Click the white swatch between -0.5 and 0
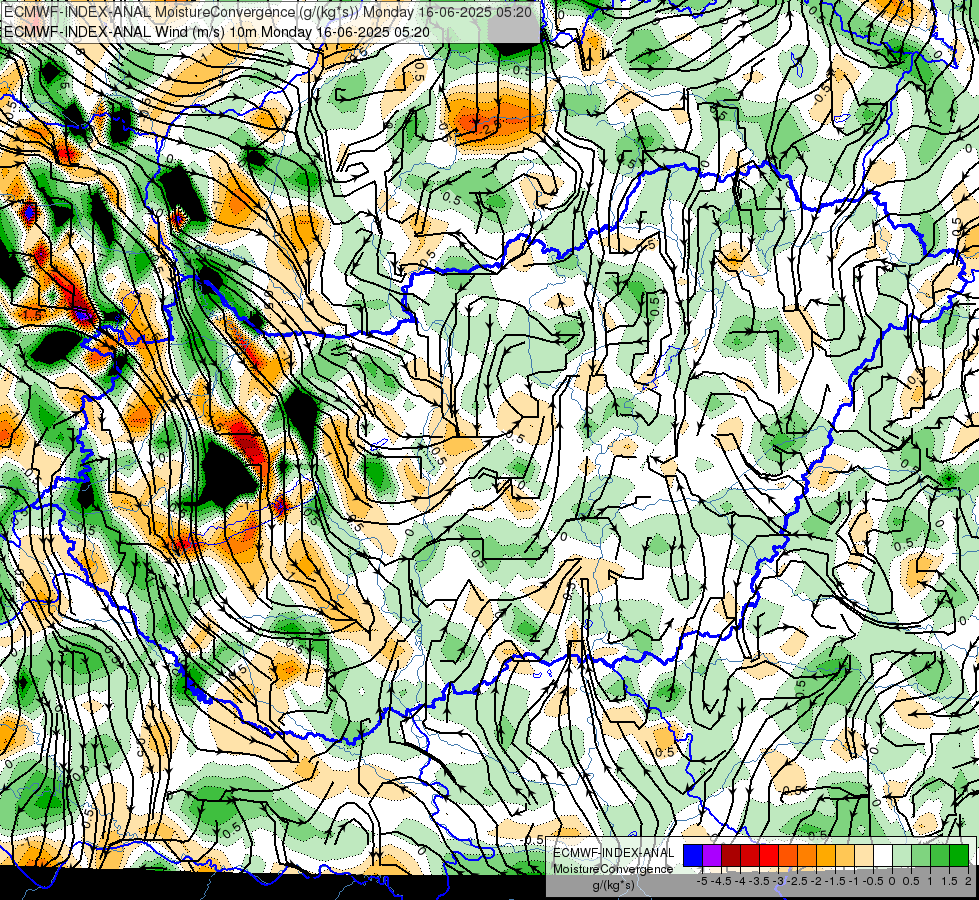Viewport: 979px width, 900px height. [x=883, y=856]
